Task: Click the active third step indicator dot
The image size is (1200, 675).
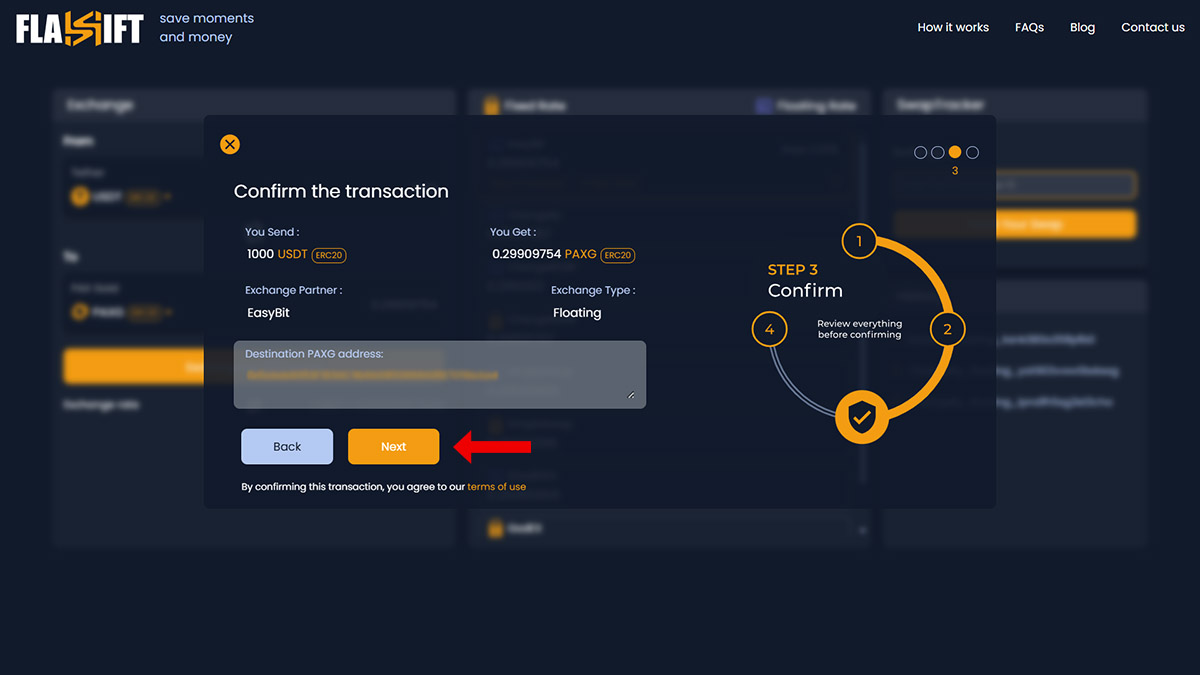Action: pyautogui.click(x=955, y=152)
